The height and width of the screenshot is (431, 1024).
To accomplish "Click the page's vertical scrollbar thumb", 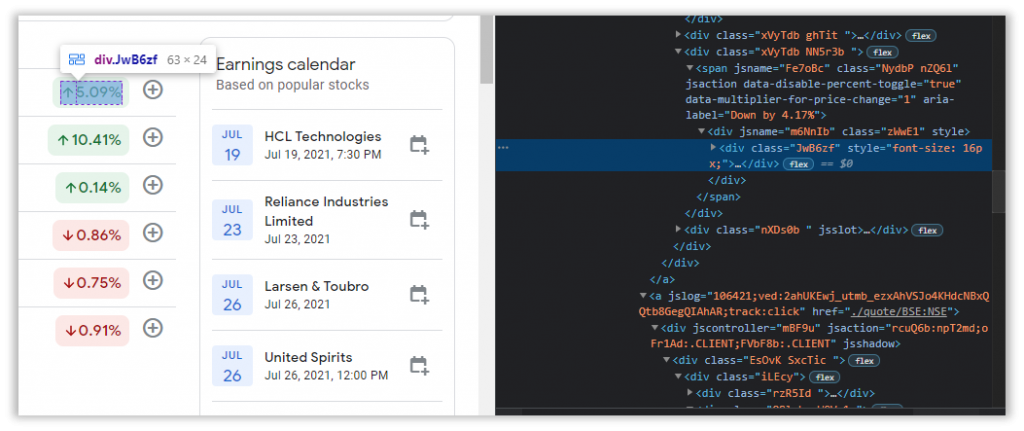I will tap(487, 50).
